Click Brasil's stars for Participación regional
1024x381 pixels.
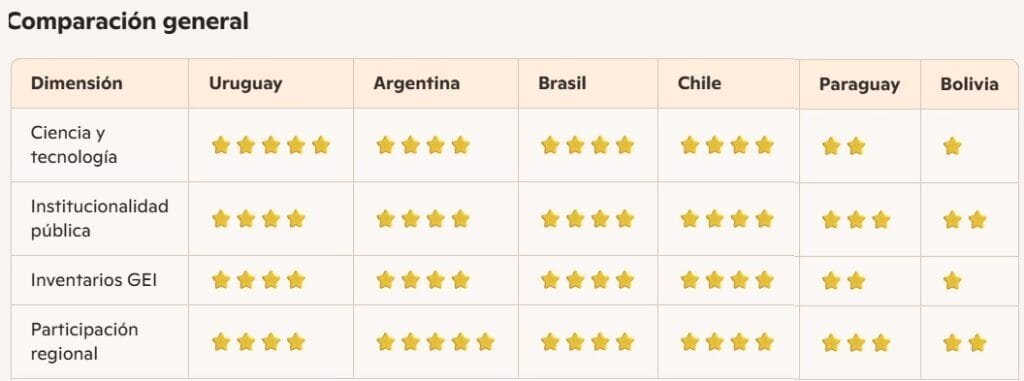click(x=588, y=342)
